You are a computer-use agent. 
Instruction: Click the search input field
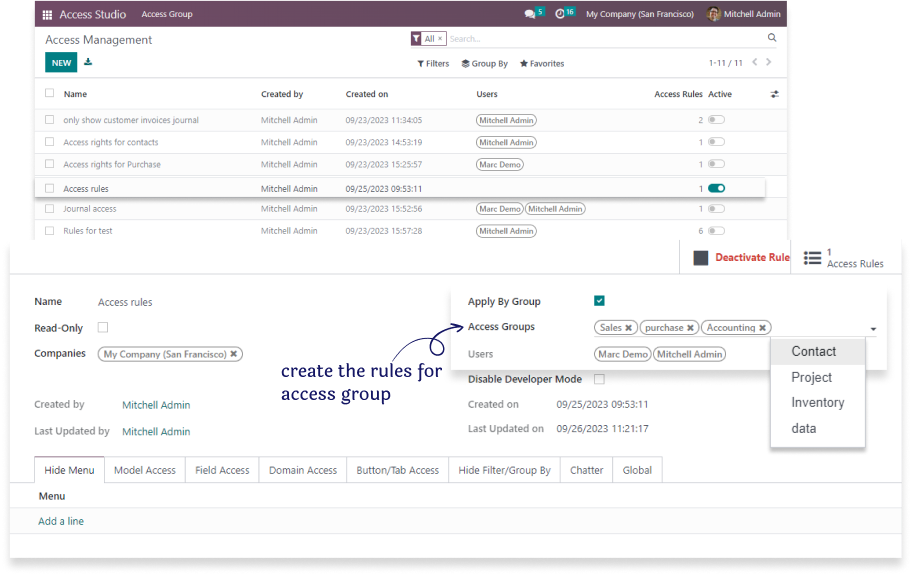point(600,39)
